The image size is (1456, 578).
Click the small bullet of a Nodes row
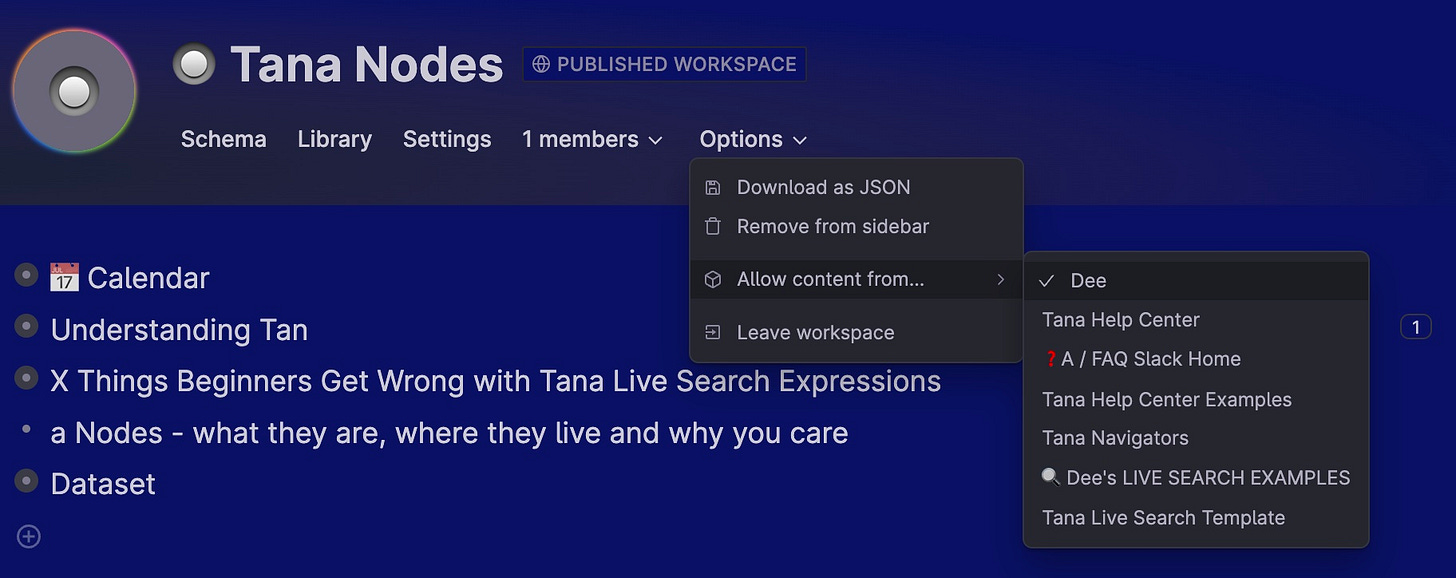[x=27, y=430]
